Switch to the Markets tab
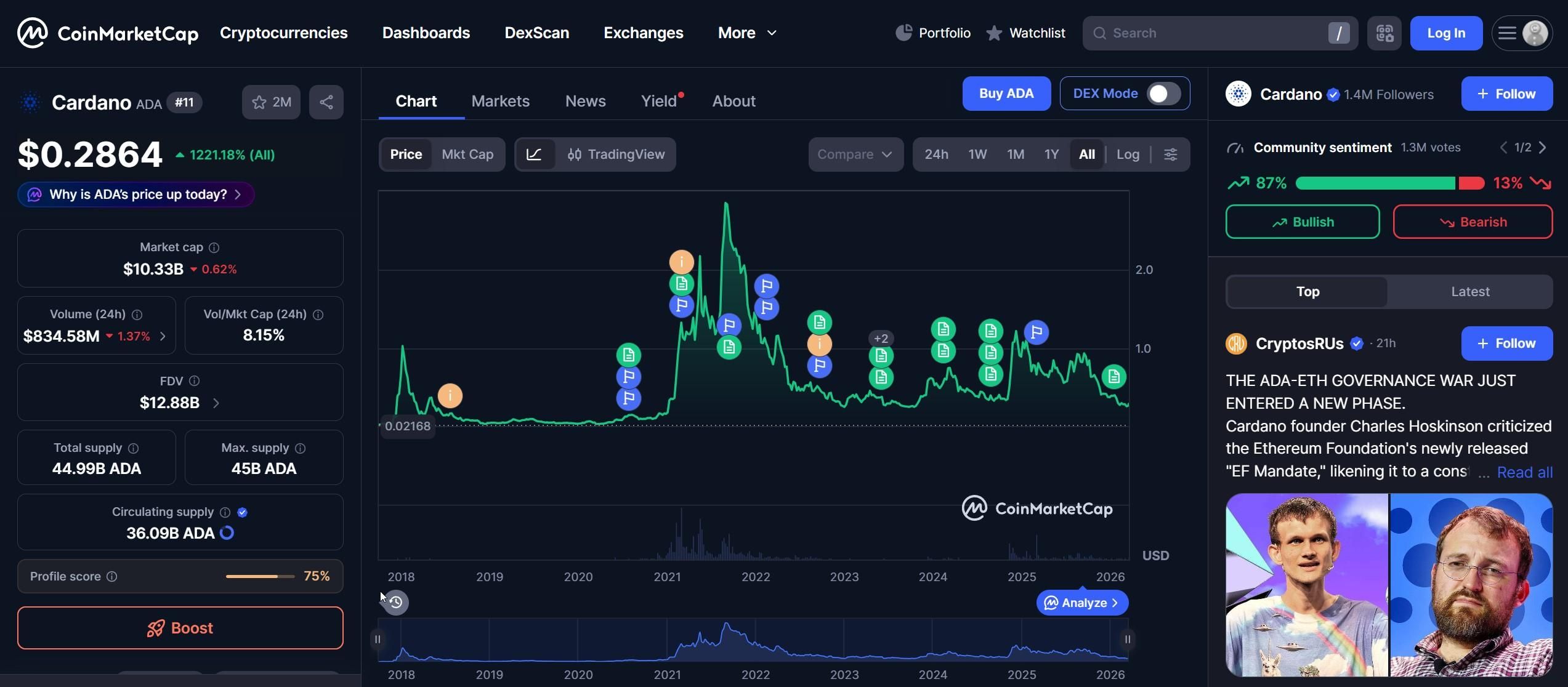 pyautogui.click(x=500, y=101)
